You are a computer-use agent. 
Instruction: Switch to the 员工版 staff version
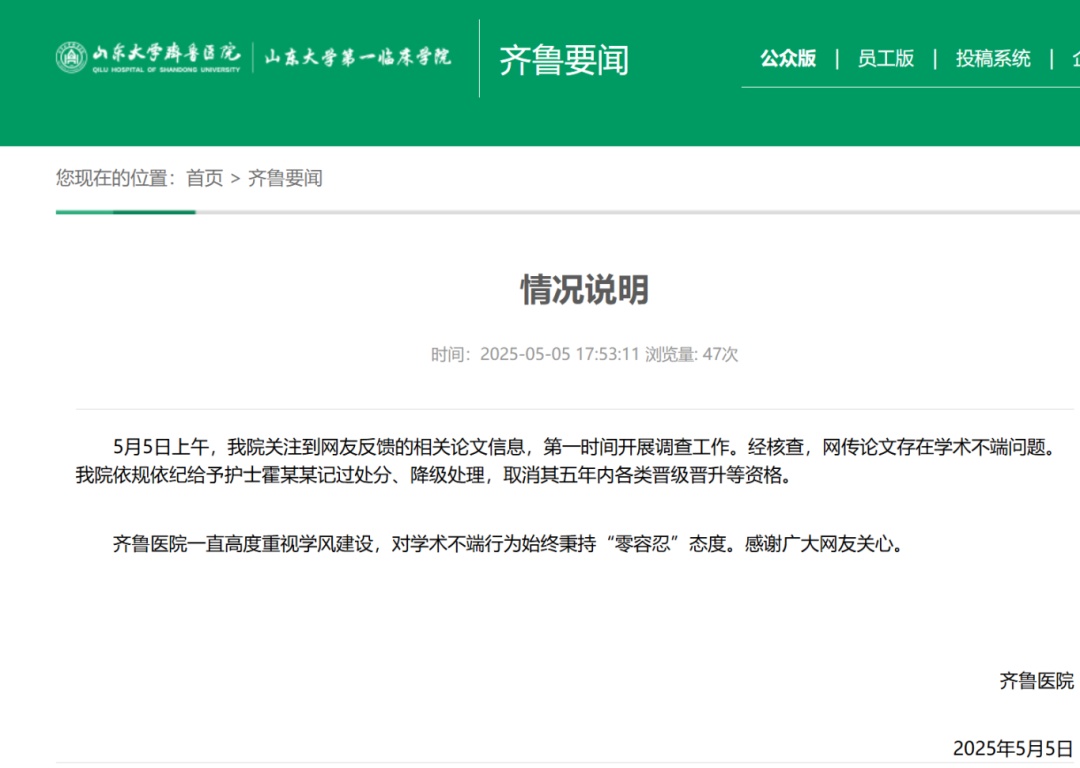pos(884,60)
